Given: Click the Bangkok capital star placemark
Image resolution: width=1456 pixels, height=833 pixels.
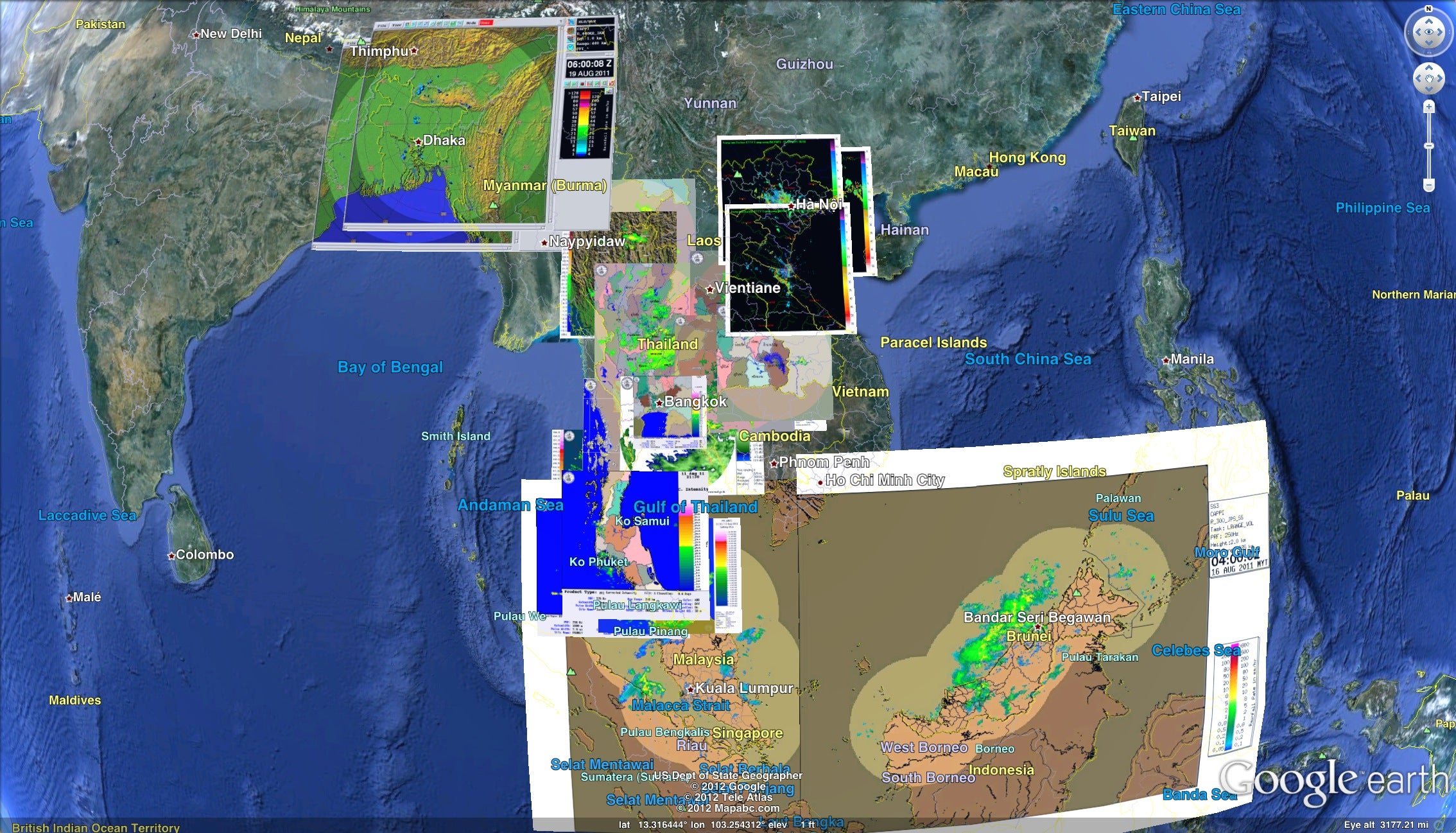Looking at the screenshot, I should [659, 403].
